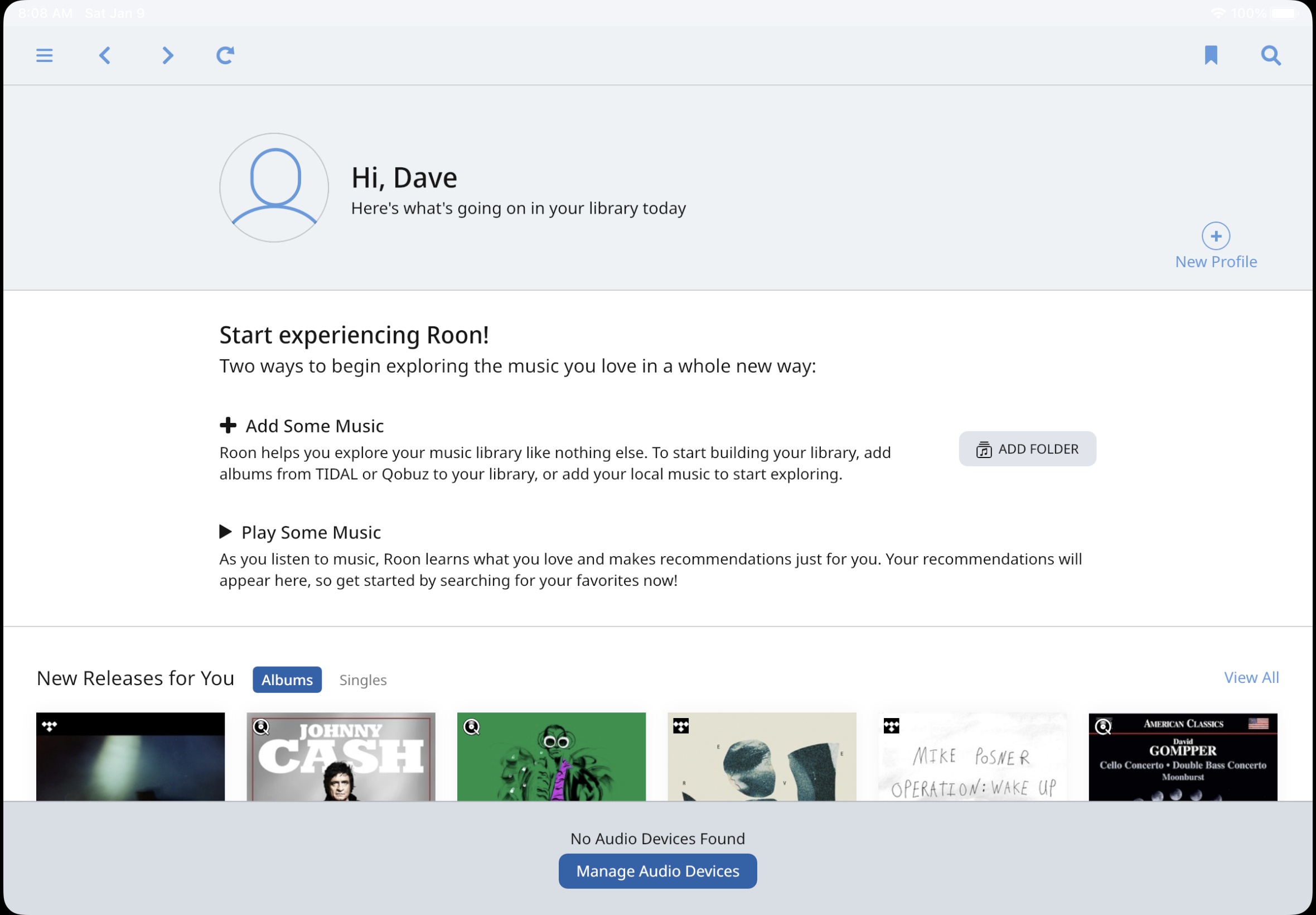
Task: Click the Qobuz badge on Johnny Cash cover
Action: tap(262, 727)
